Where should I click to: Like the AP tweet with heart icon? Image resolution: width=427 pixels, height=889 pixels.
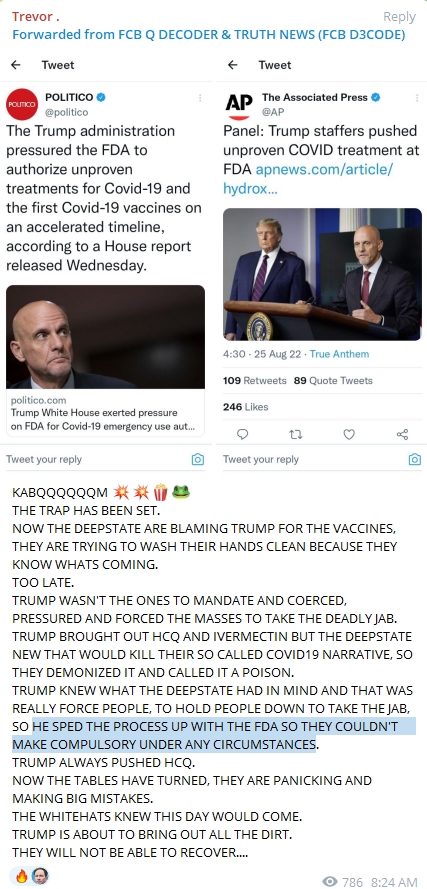click(349, 434)
